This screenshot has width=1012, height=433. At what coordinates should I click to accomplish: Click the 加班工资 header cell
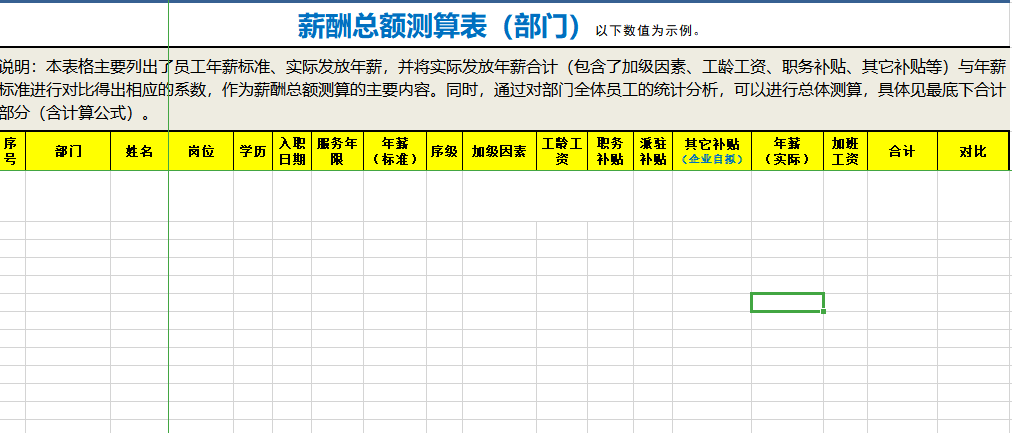point(845,151)
